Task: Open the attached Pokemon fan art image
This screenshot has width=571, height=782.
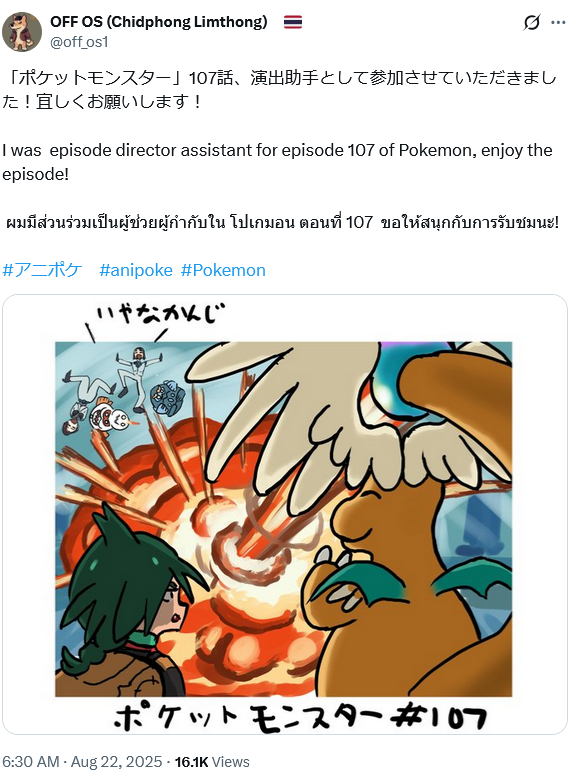Action: pyautogui.click(x=285, y=514)
